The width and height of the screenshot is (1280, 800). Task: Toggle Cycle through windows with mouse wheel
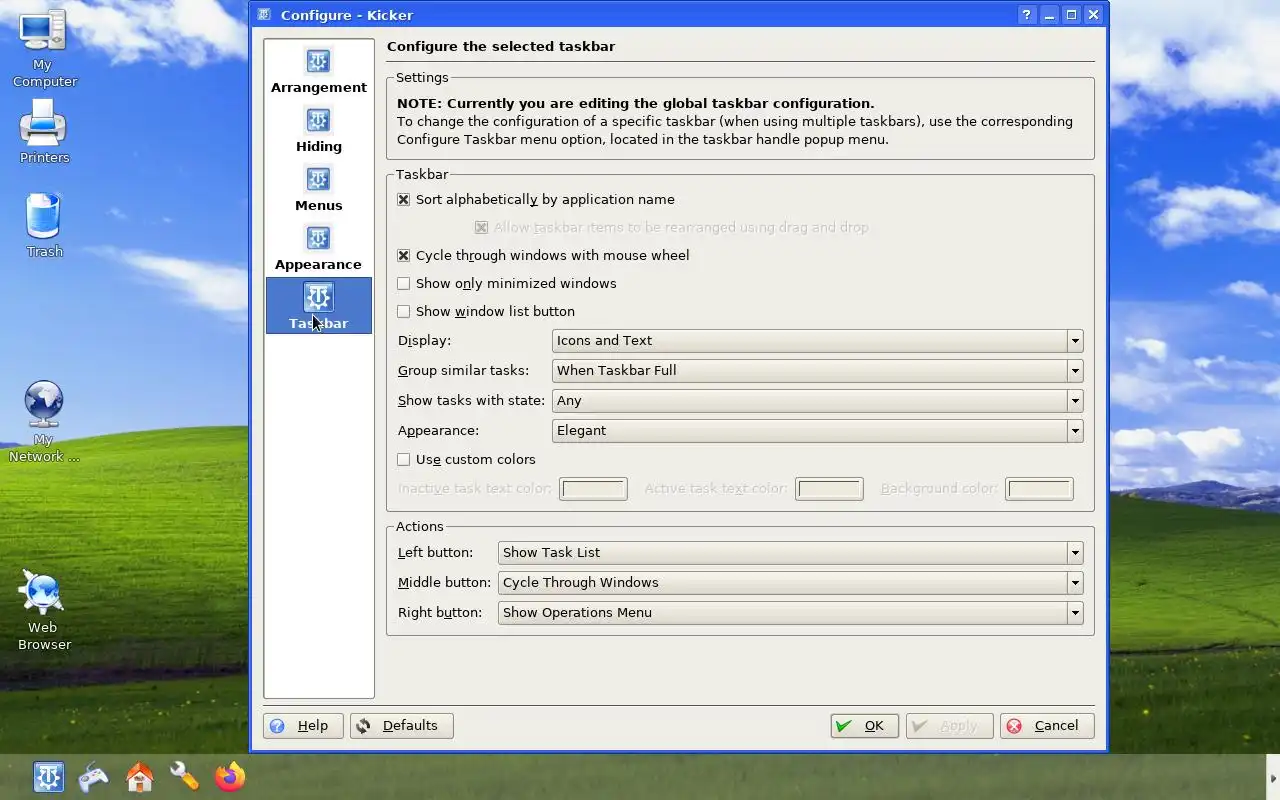[x=543, y=255]
